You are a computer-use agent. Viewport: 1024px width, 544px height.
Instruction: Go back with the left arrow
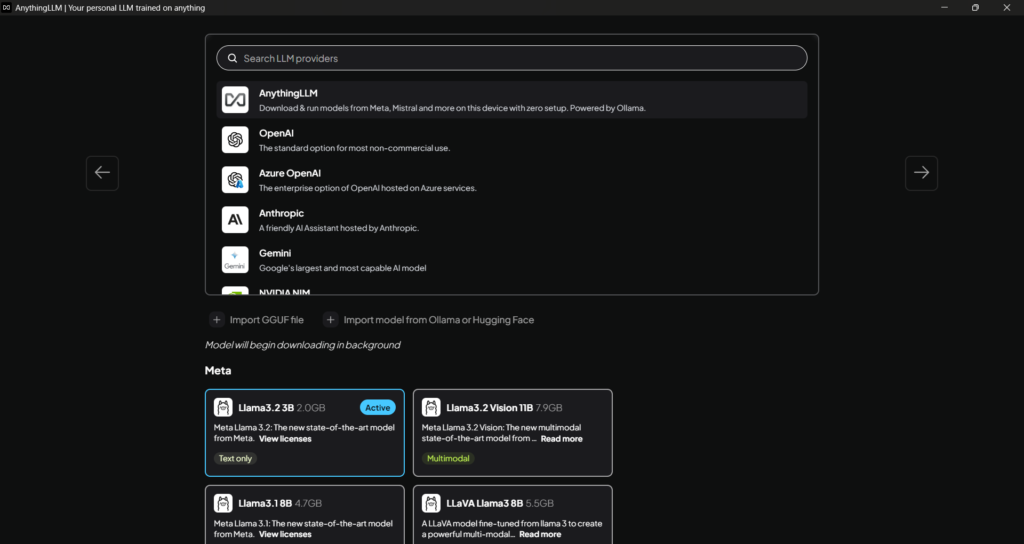point(103,172)
